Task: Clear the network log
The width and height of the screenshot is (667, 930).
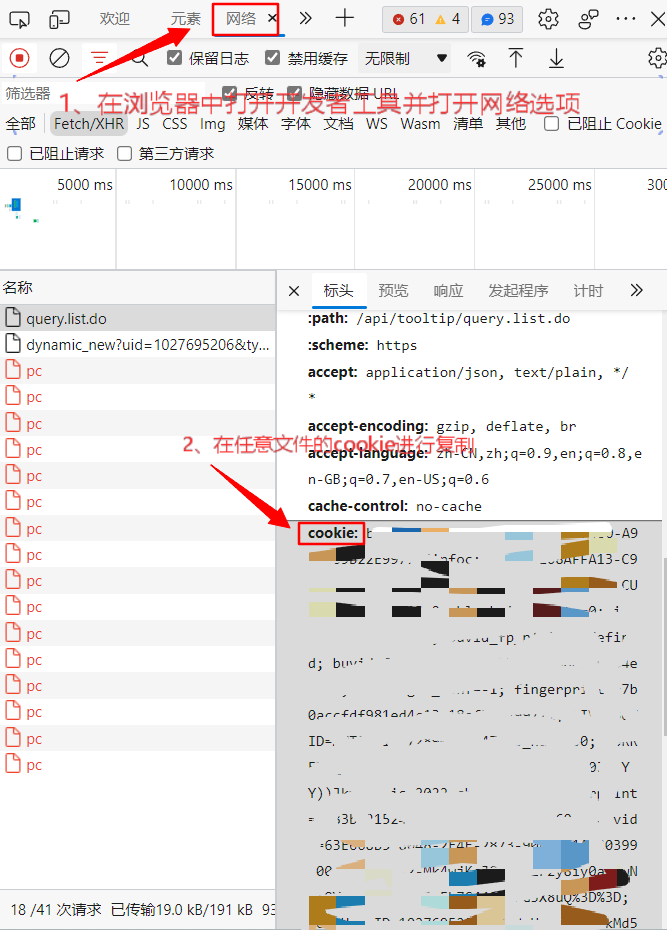Action: point(59,58)
